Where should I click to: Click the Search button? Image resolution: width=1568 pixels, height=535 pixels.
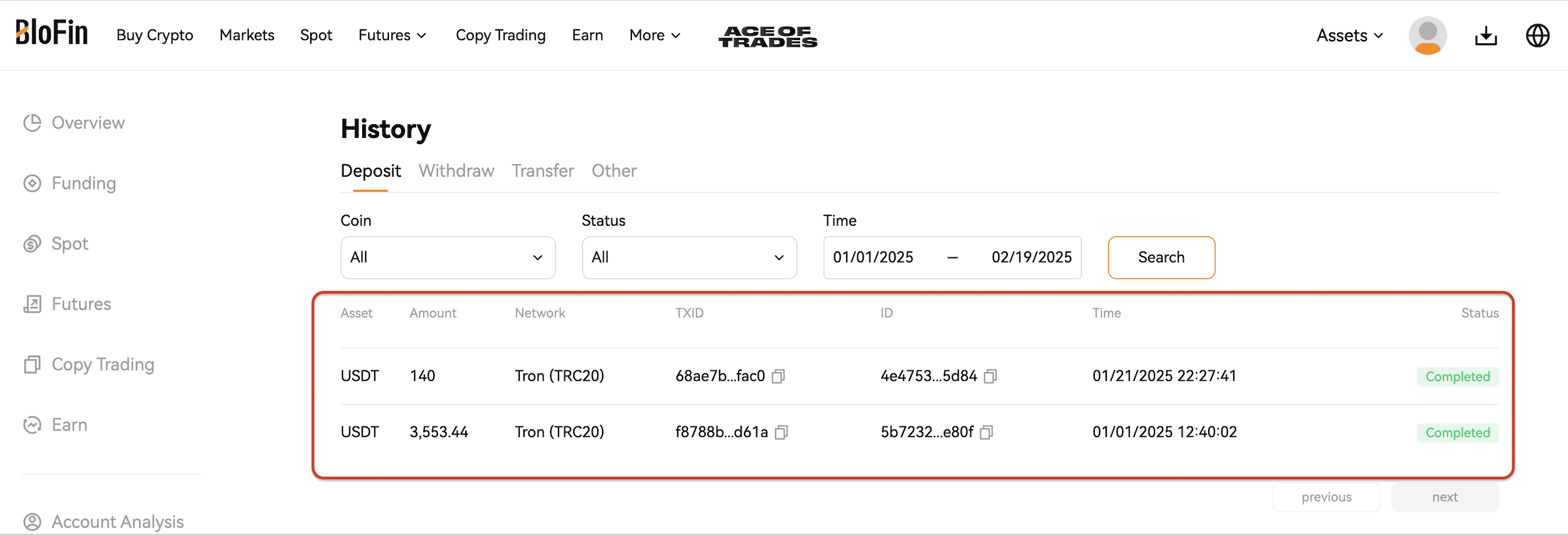1160,258
